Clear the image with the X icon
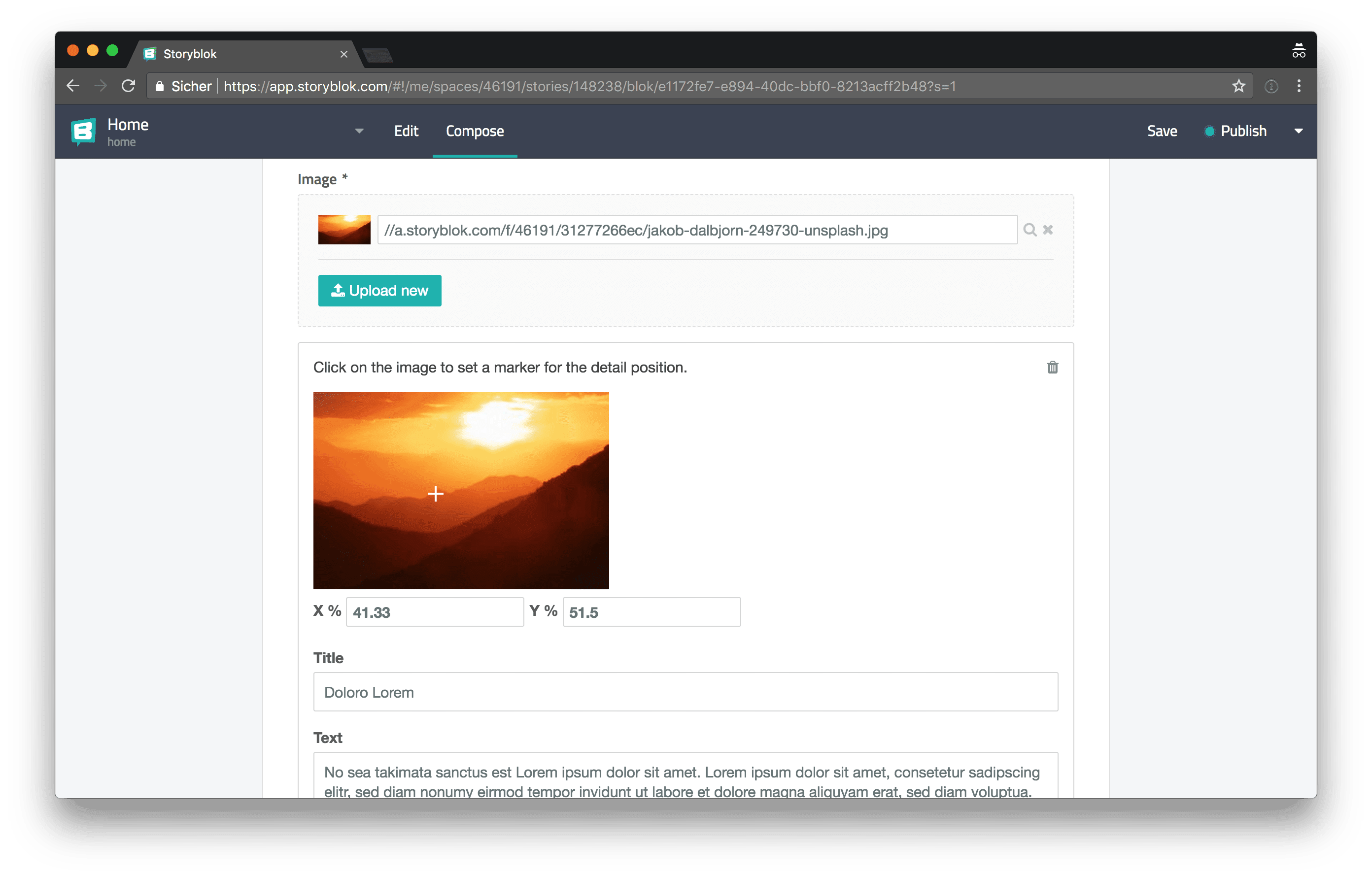This screenshot has height=877, width=1372. click(x=1047, y=230)
